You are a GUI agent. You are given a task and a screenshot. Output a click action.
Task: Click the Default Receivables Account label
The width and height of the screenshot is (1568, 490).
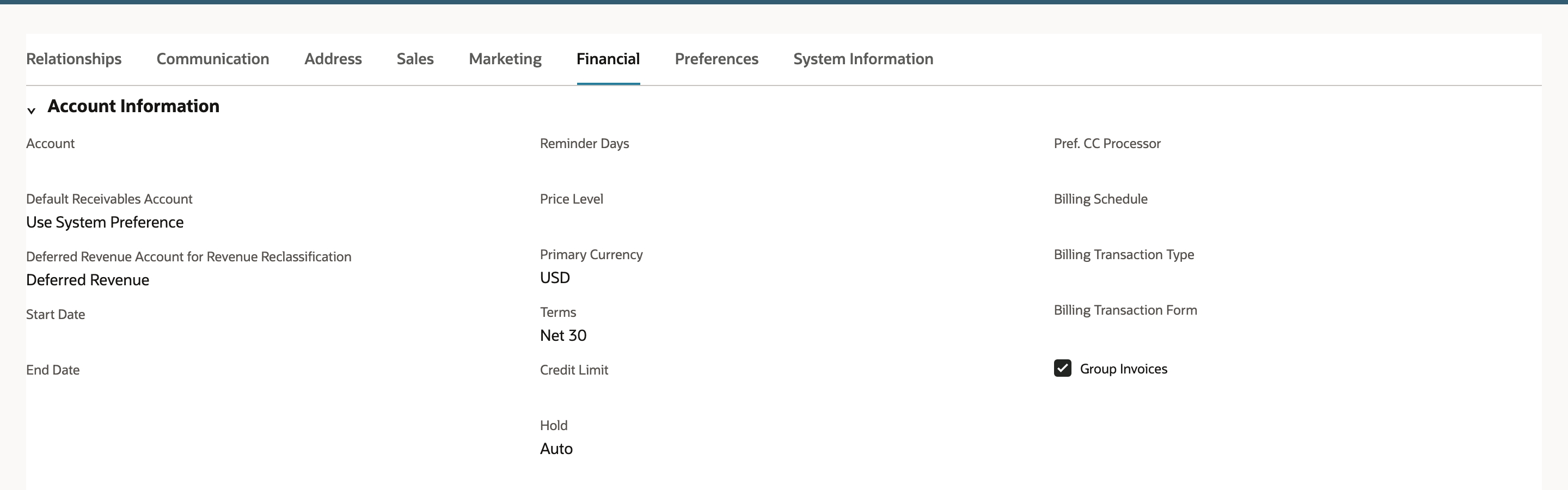coord(109,199)
